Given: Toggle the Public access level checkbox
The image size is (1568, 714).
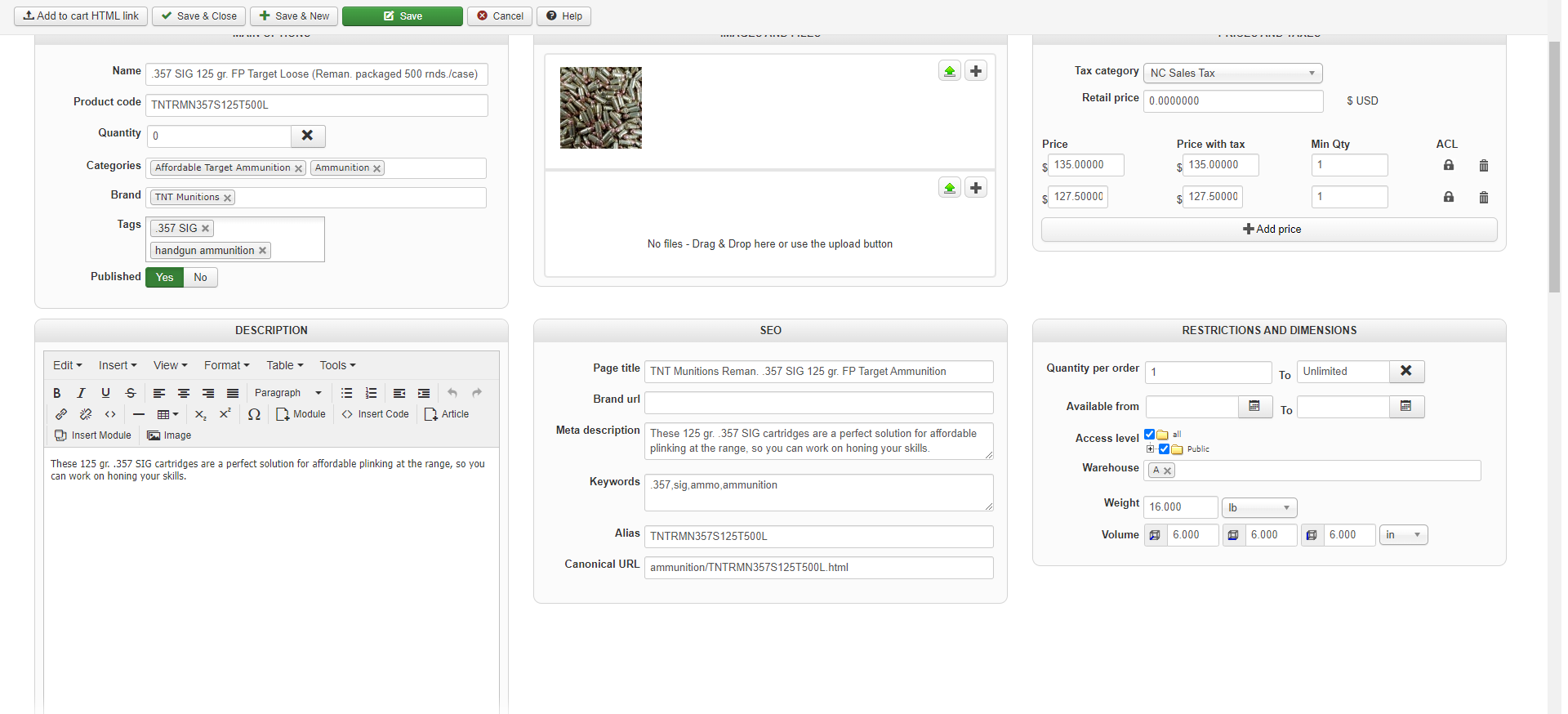Looking at the screenshot, I should (x=1164, y=448).
